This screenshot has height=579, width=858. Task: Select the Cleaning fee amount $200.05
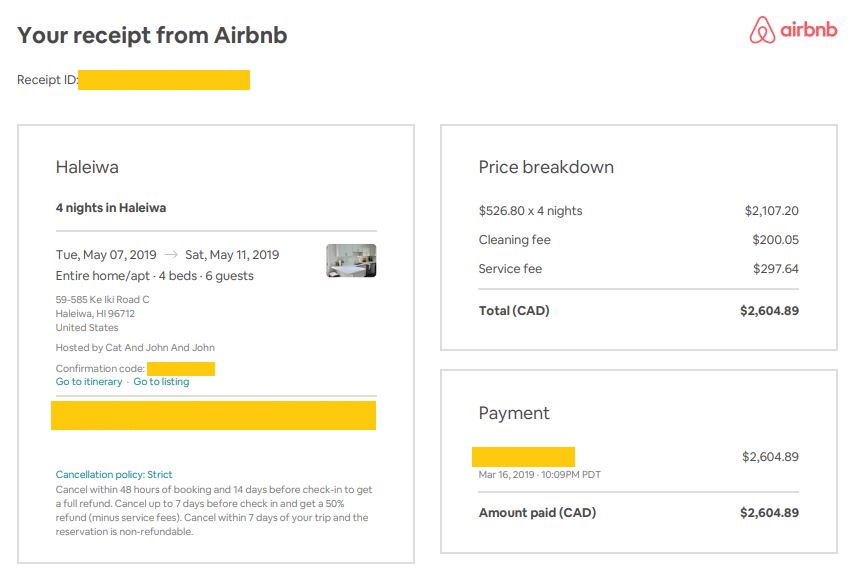tap(775, 240)
